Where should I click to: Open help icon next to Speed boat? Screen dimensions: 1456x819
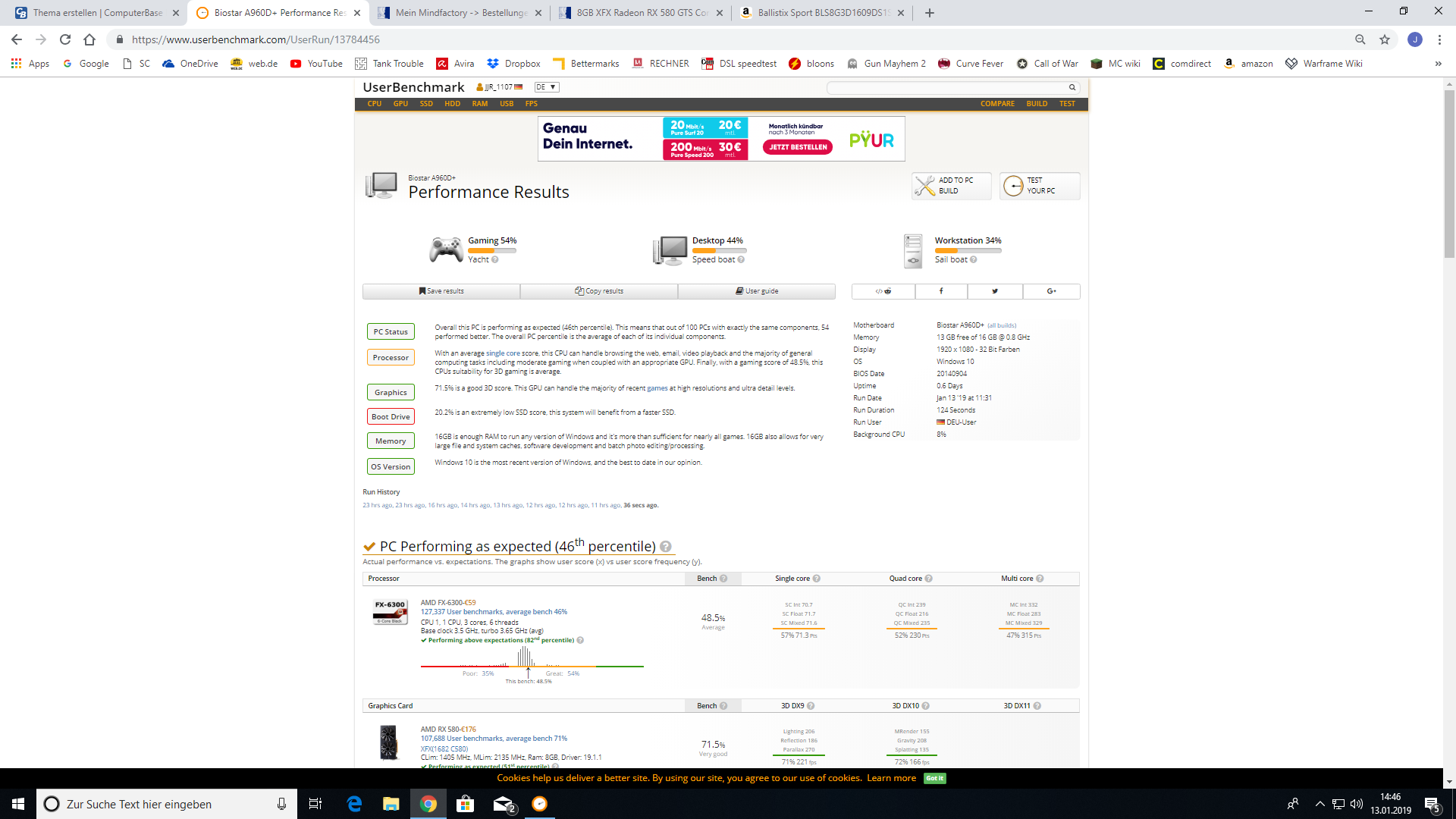tap(741, 259)
